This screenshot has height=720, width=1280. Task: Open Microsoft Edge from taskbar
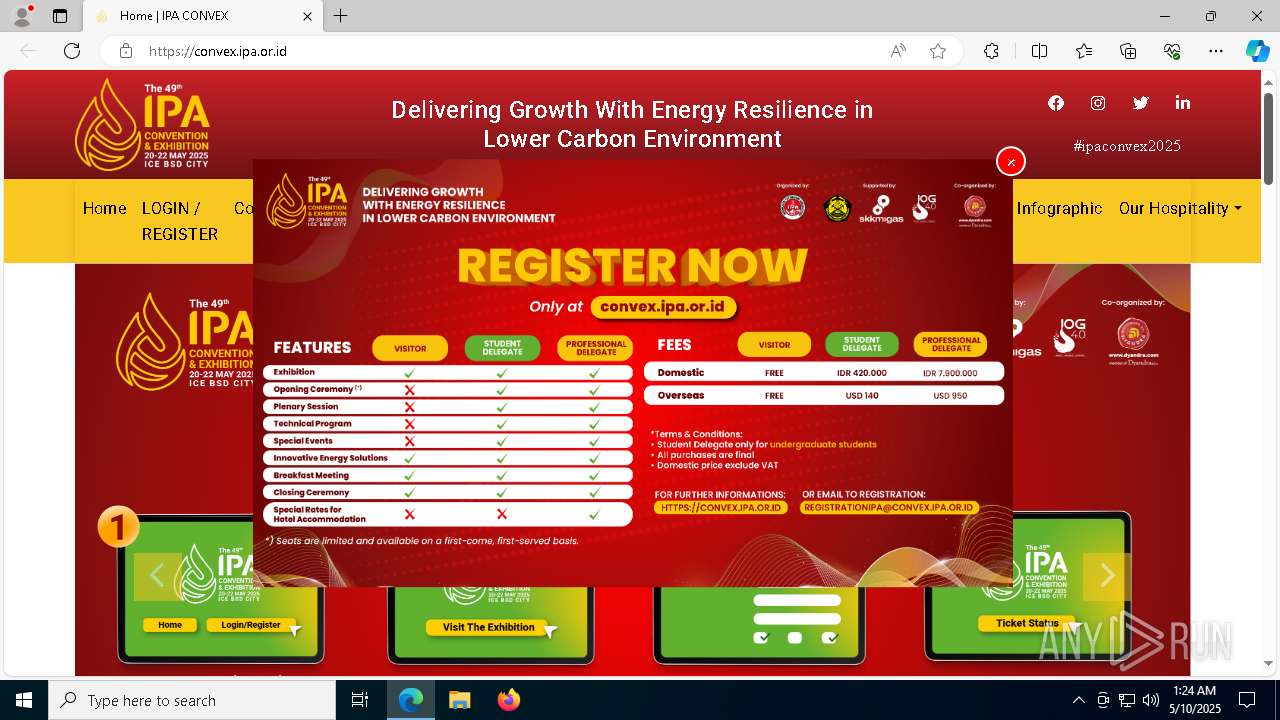tap(411, 700)
